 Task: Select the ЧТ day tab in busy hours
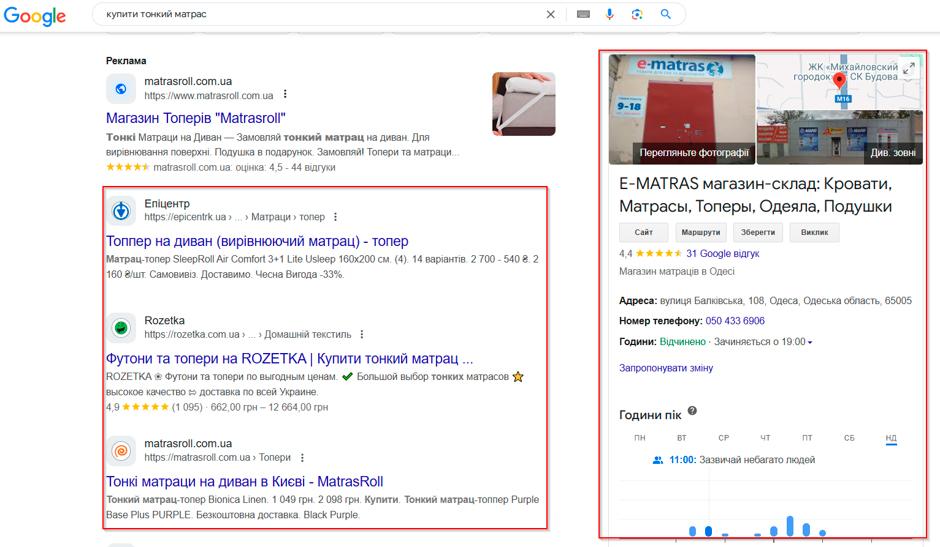765,438
